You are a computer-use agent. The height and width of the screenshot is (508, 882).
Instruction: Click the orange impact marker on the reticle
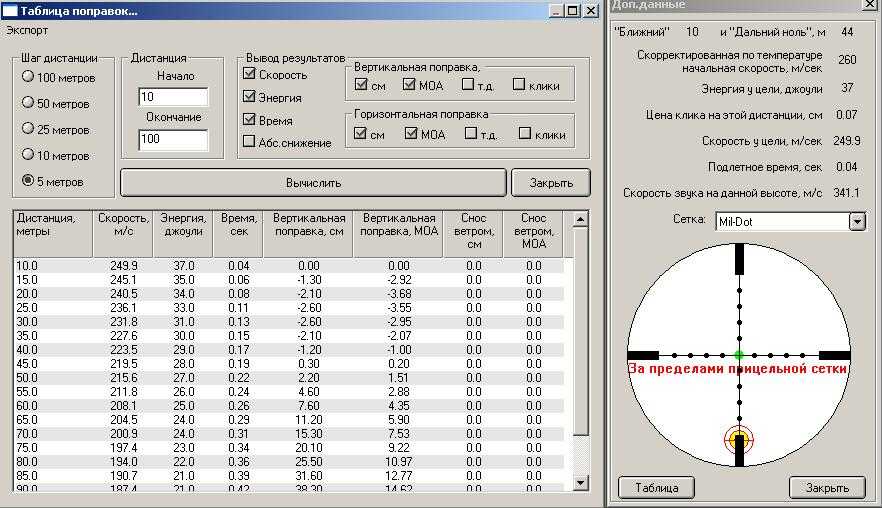coord(739,440)
